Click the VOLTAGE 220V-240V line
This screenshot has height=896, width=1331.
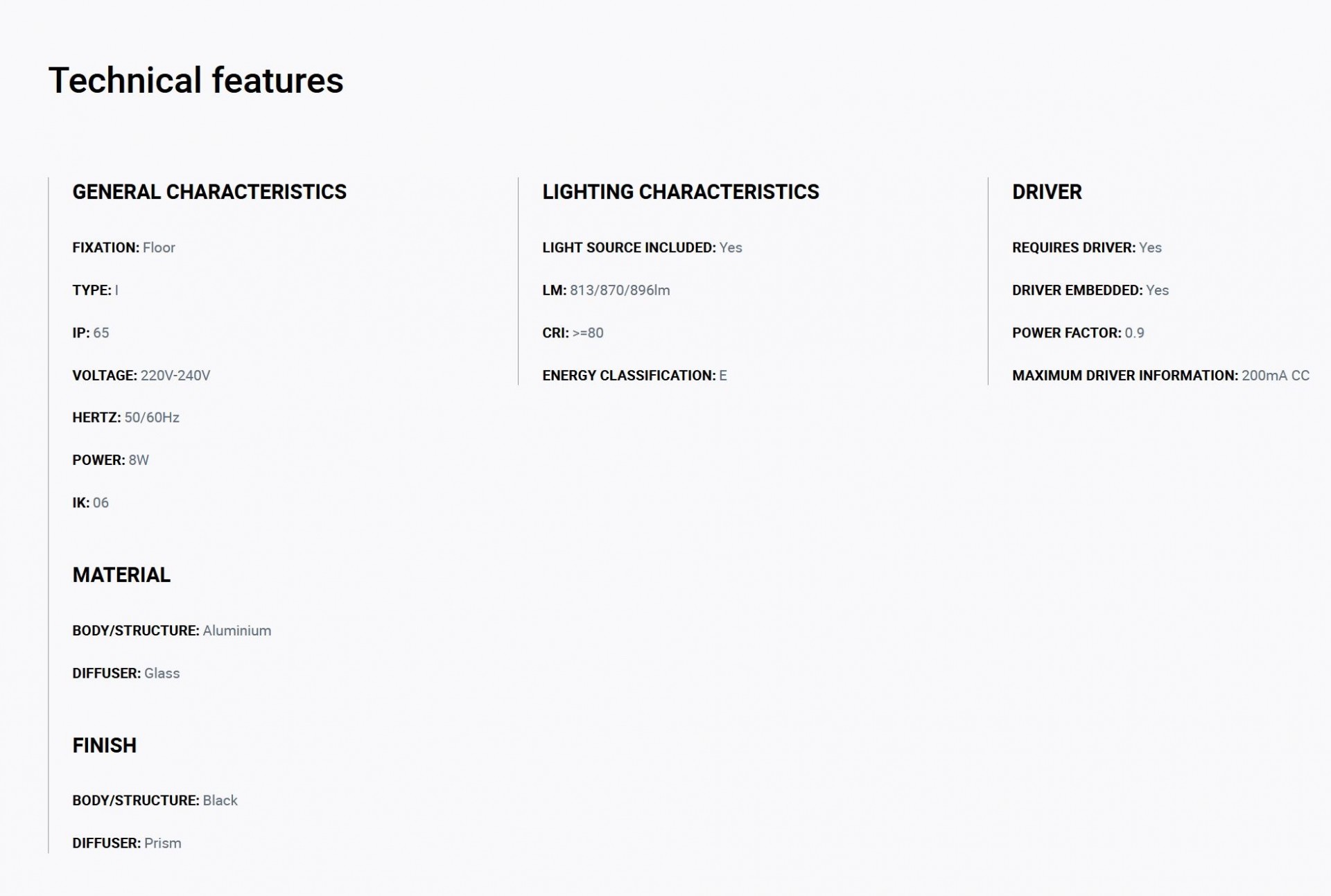[141, 376]
